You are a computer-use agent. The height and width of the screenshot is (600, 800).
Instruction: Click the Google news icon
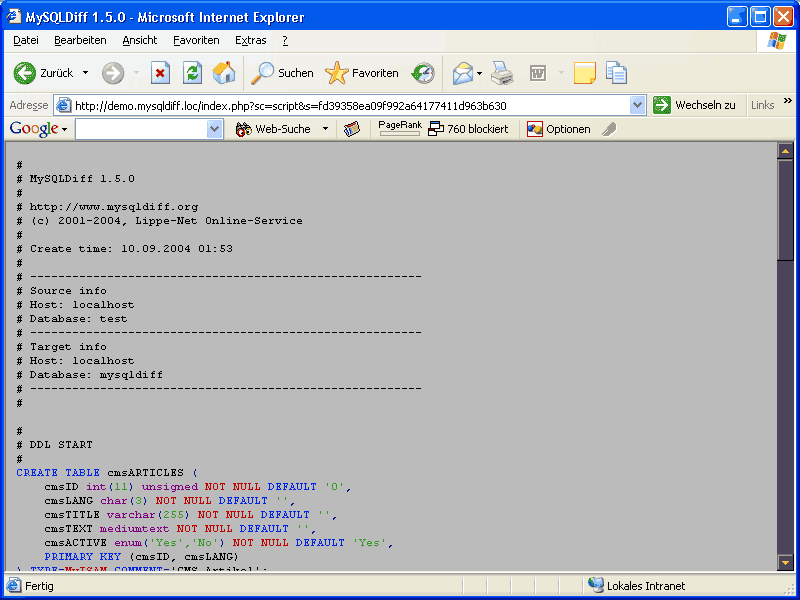tap(352, 129)
